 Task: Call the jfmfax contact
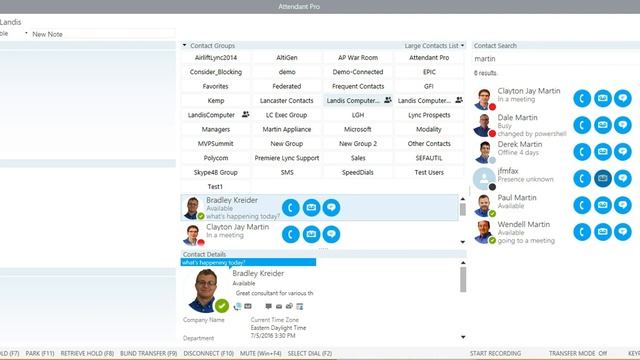click(582, 178)
